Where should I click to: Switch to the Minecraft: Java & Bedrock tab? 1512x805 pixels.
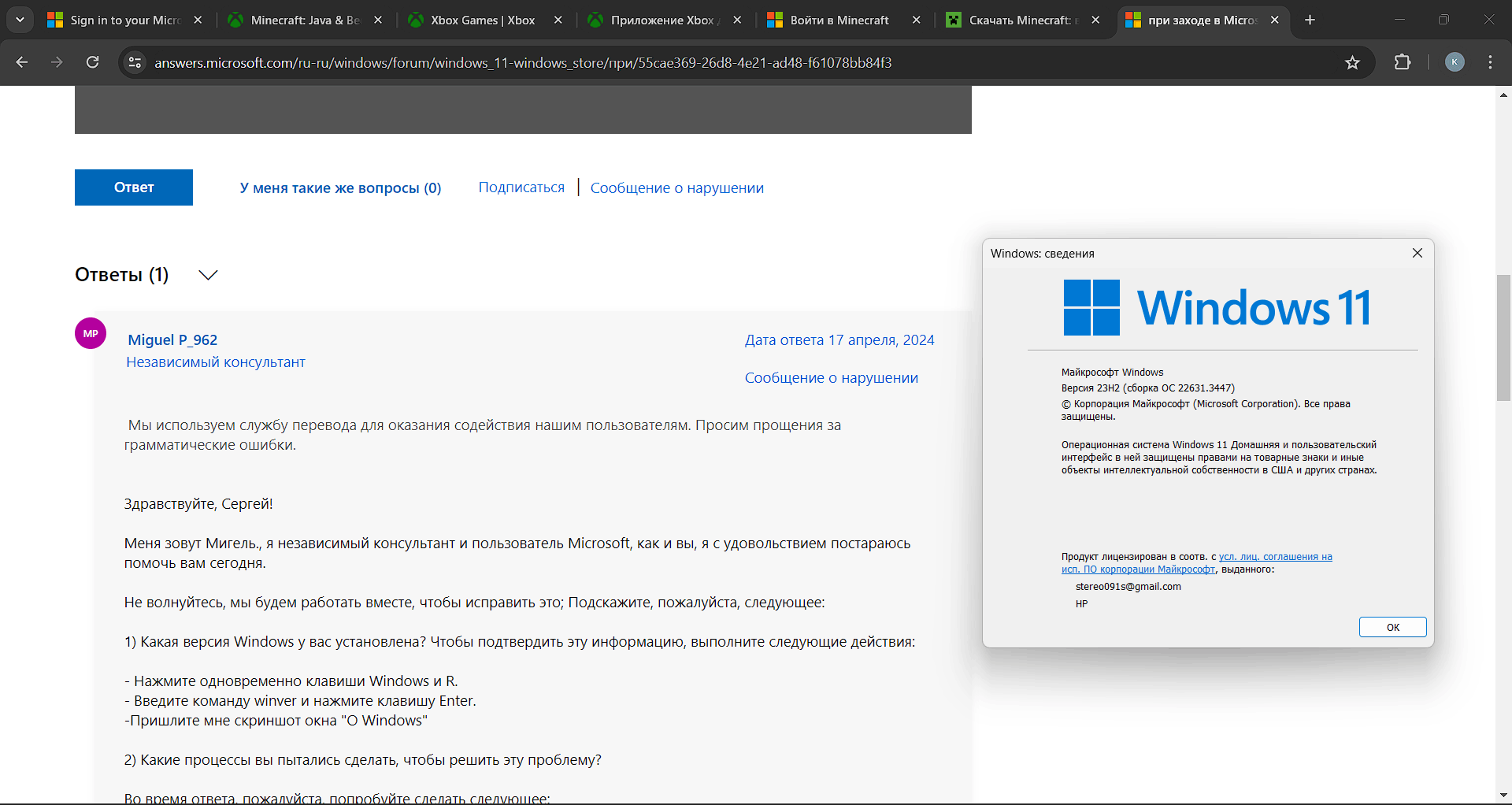point(295,20)
